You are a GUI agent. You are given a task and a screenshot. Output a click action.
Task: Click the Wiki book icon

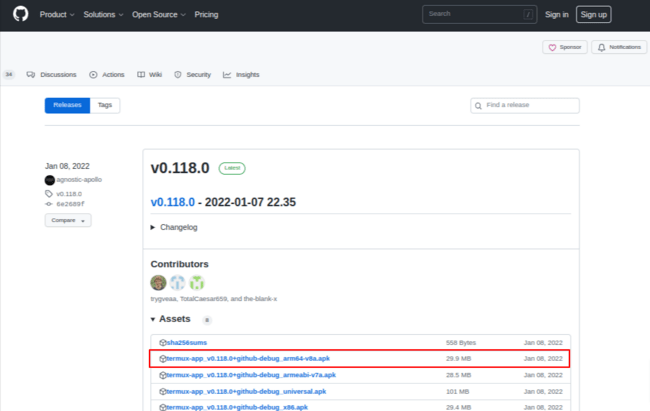click(141, 75)
